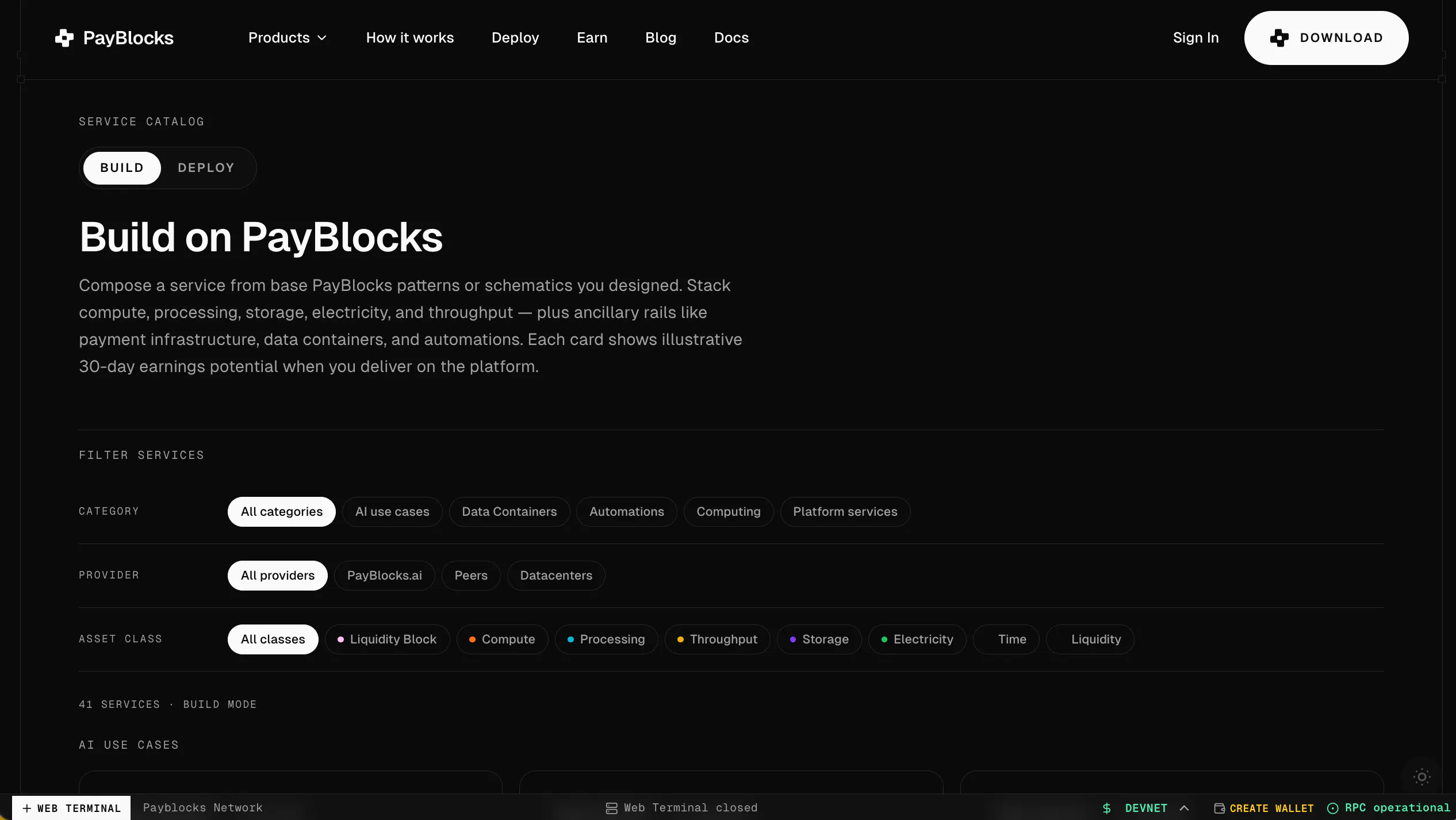The image size is (1456, 820).
Task: Switch catalog to Build mode
Action: click(x=122, y=168)
